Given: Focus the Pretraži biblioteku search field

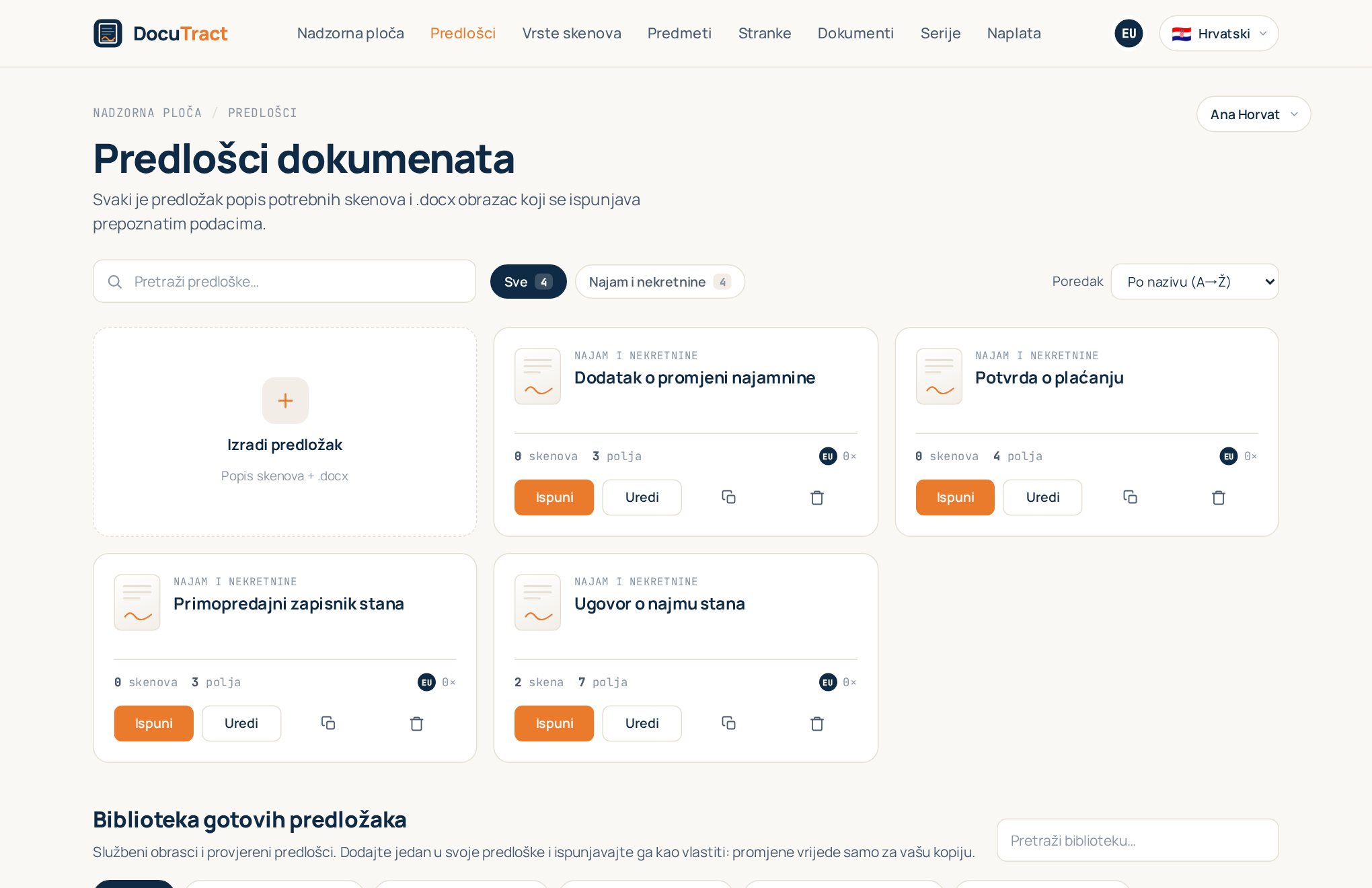Looking at the screenshot, I should [1137, 840].
